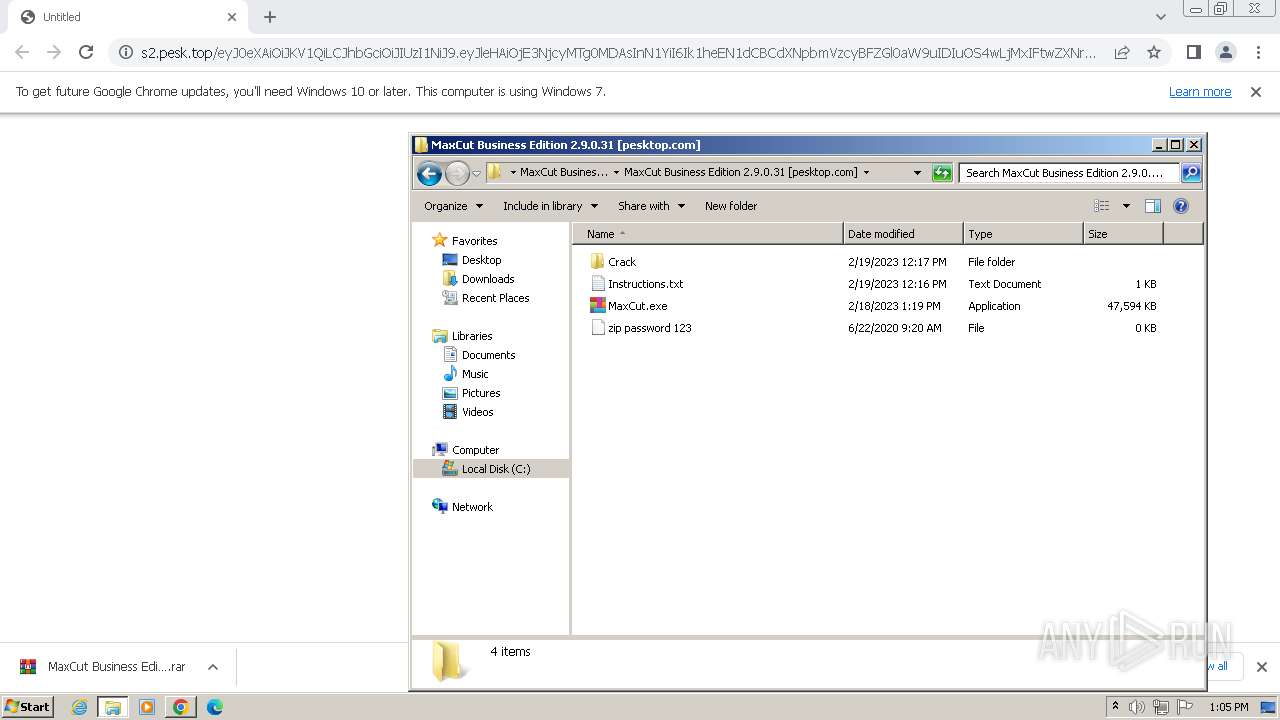Open Chrome profile avatar icon
This screenshot has height=720, width=1280.
point(1226,52)
